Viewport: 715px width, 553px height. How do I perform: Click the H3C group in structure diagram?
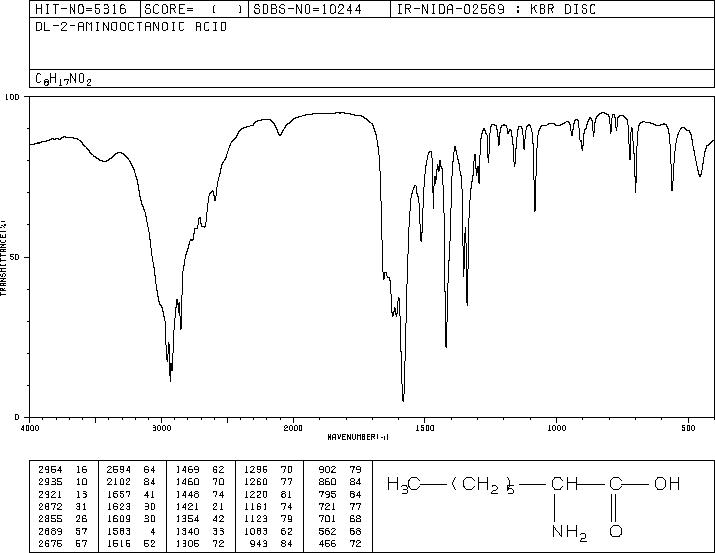click(x=403, y=485)
